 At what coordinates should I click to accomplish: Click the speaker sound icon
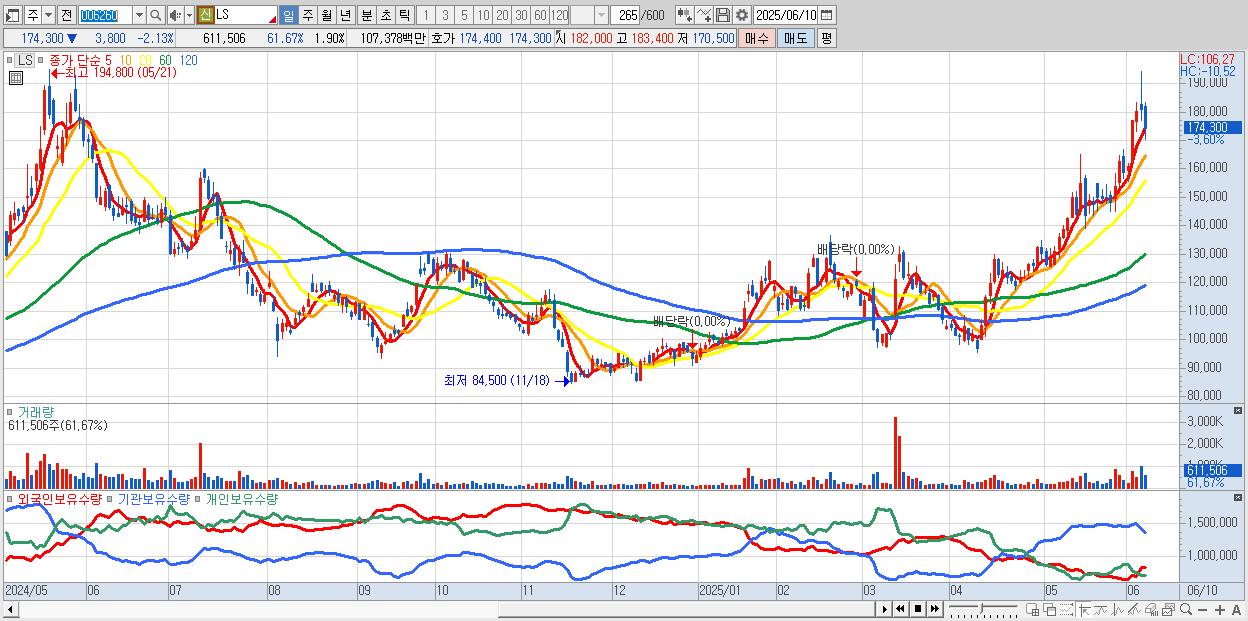click(x=175, y=16)
